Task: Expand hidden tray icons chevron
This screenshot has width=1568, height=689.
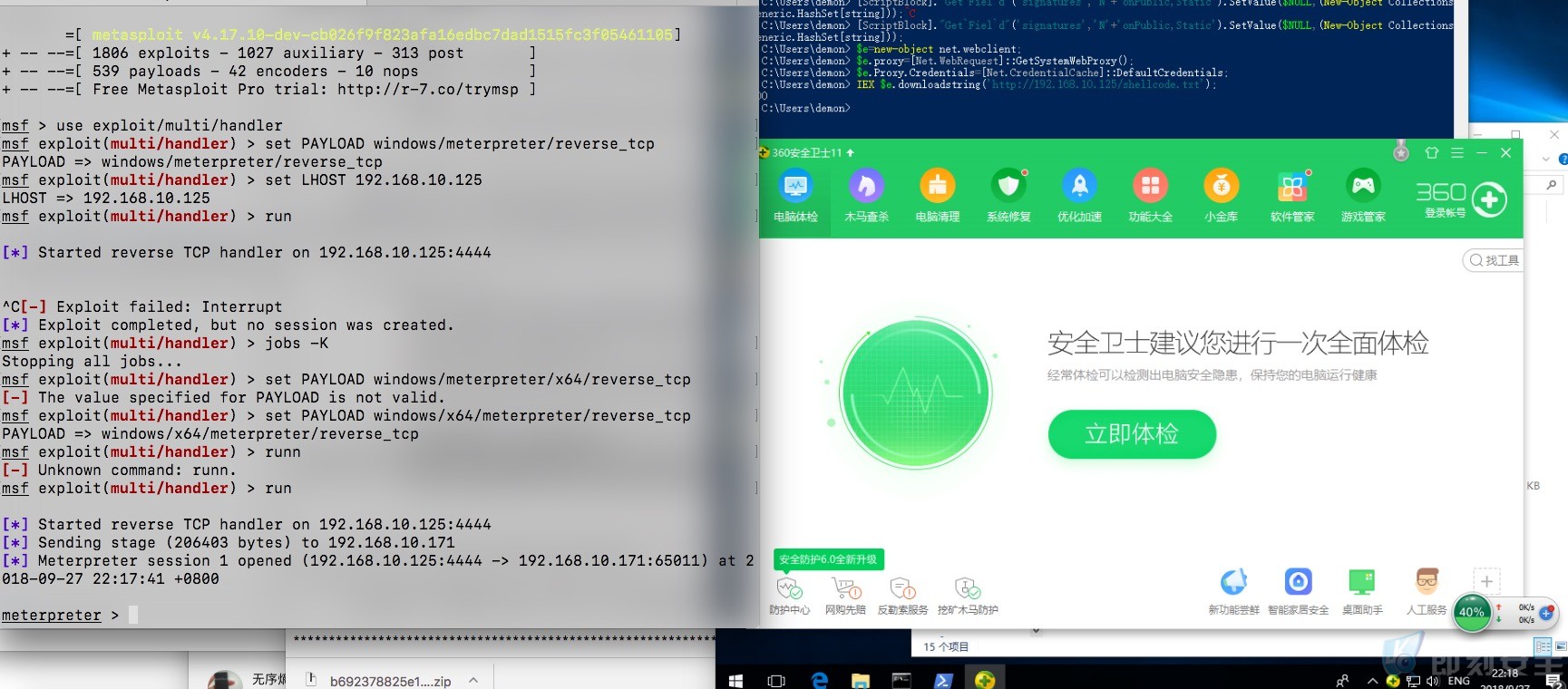Action: tap(1373, 681)
